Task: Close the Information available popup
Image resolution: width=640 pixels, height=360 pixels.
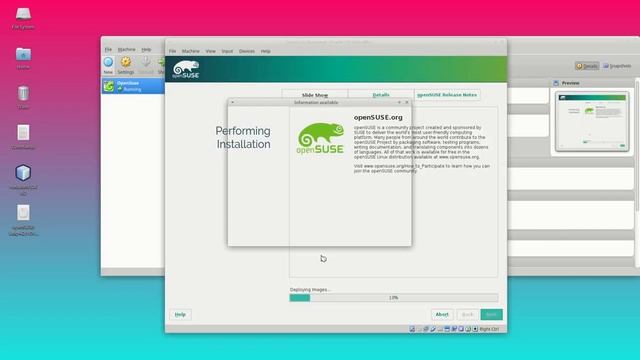Action: (407, 102)
